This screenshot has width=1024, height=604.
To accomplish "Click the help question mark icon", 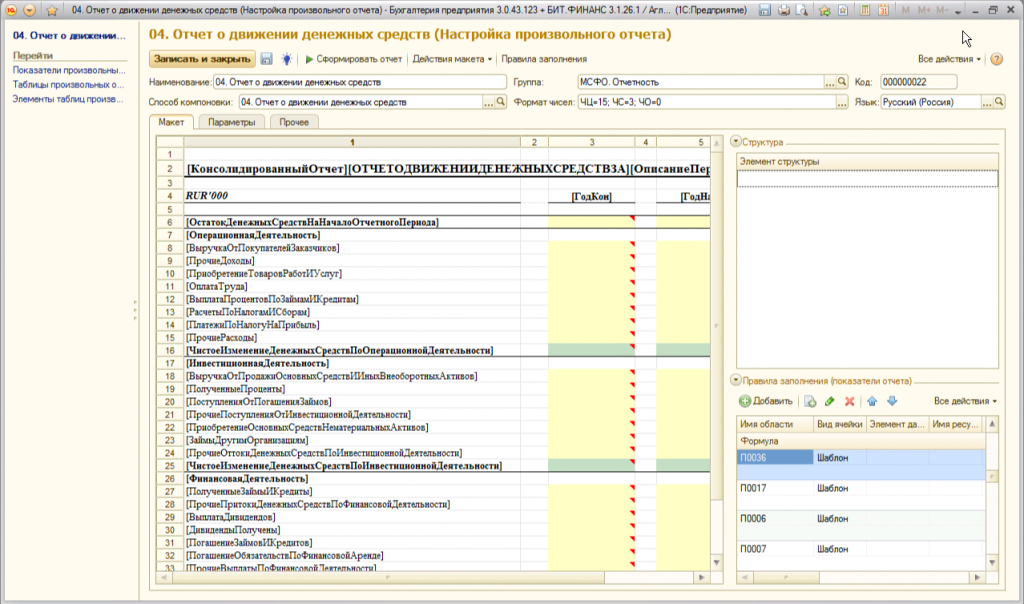I will [x=996, y=59].
